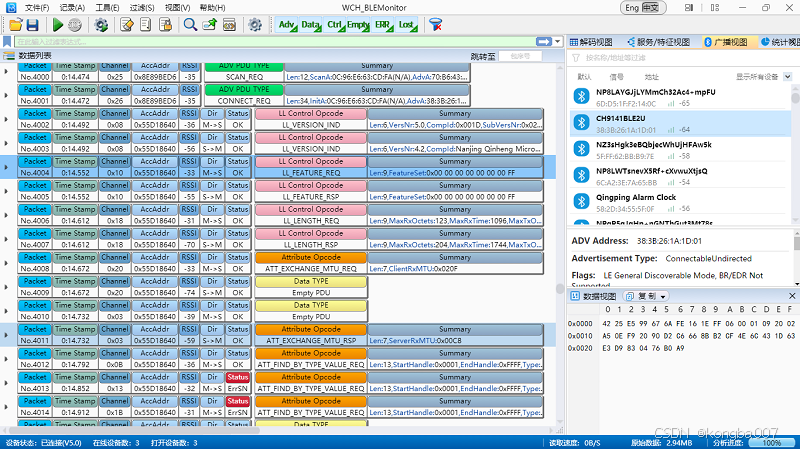
Task: Expand packet No.4013 row
Action: 6,383
